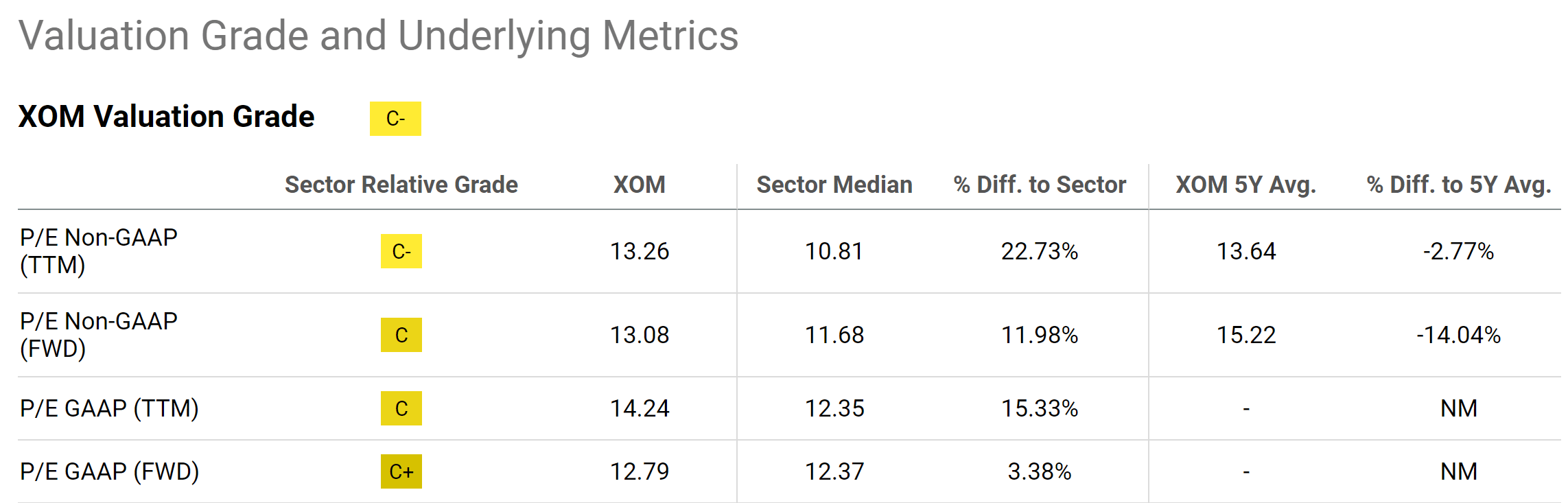Click the P/E Non-GAAP (TTM) C- grade badge
This screenshot has width=1568, height=503.
(x=401, y=251)
